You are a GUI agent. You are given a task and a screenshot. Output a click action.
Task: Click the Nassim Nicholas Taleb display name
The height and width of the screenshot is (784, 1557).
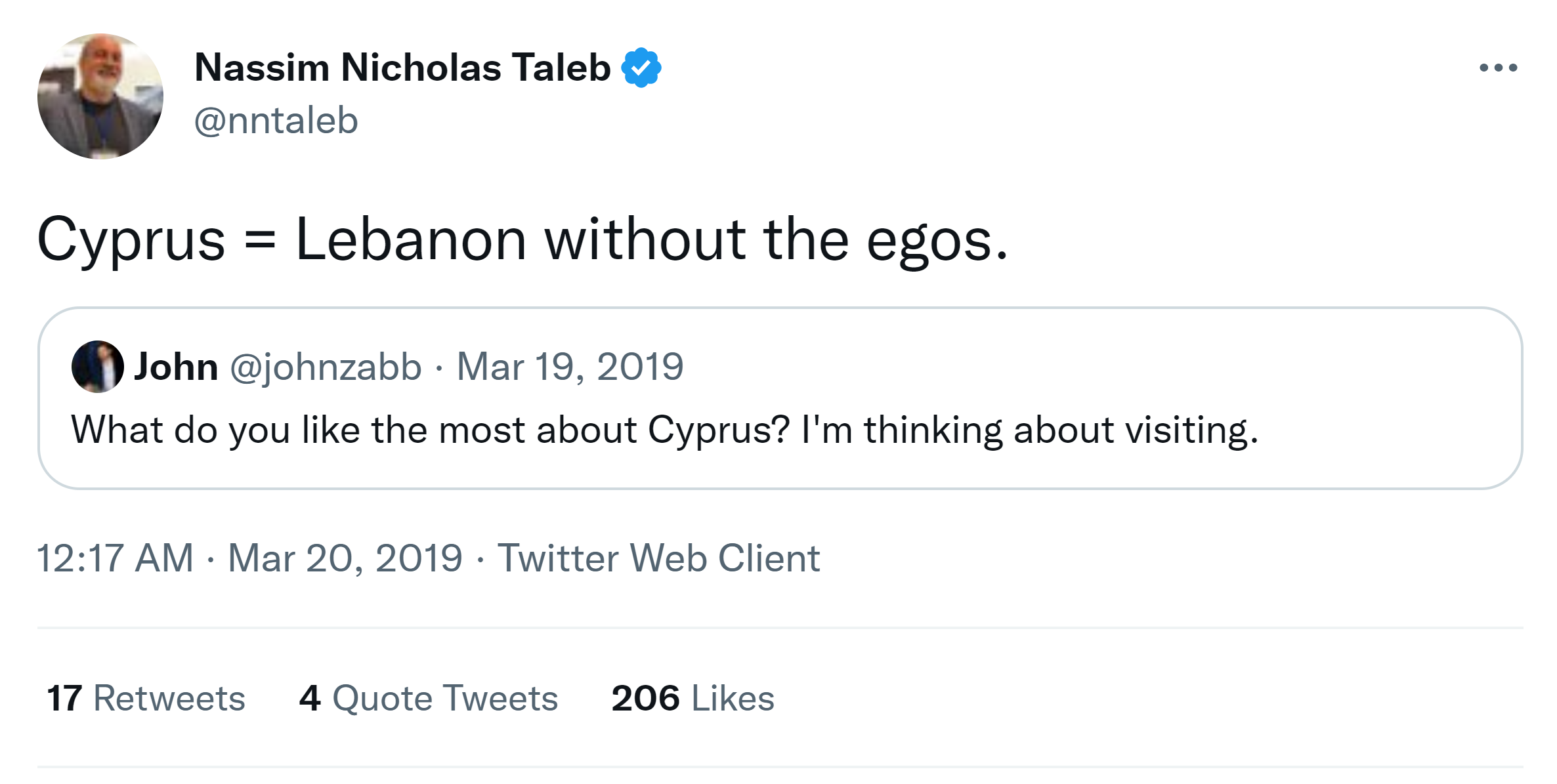pos(402,68)
